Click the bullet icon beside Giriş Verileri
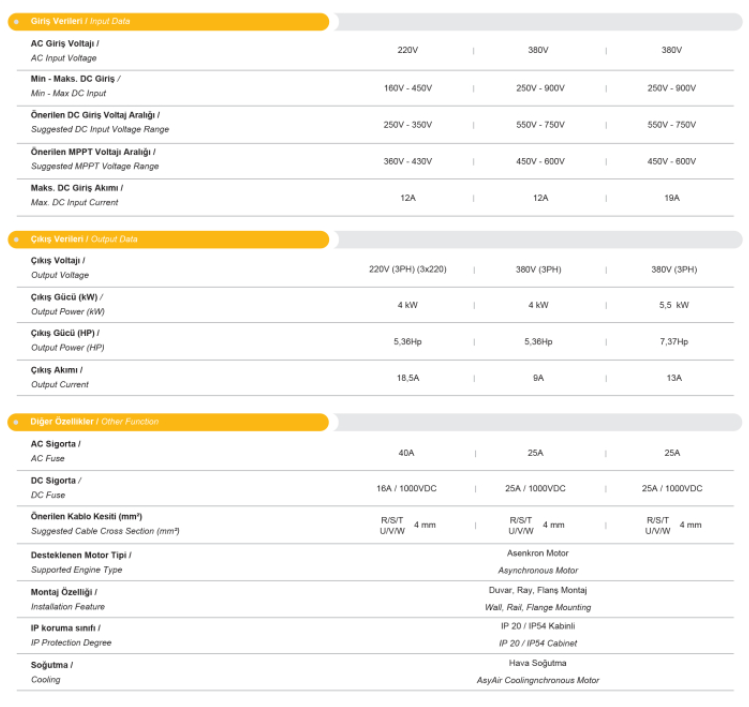Image resolution: width=749 pixels, height=707 pixels. tap(16, 21)
